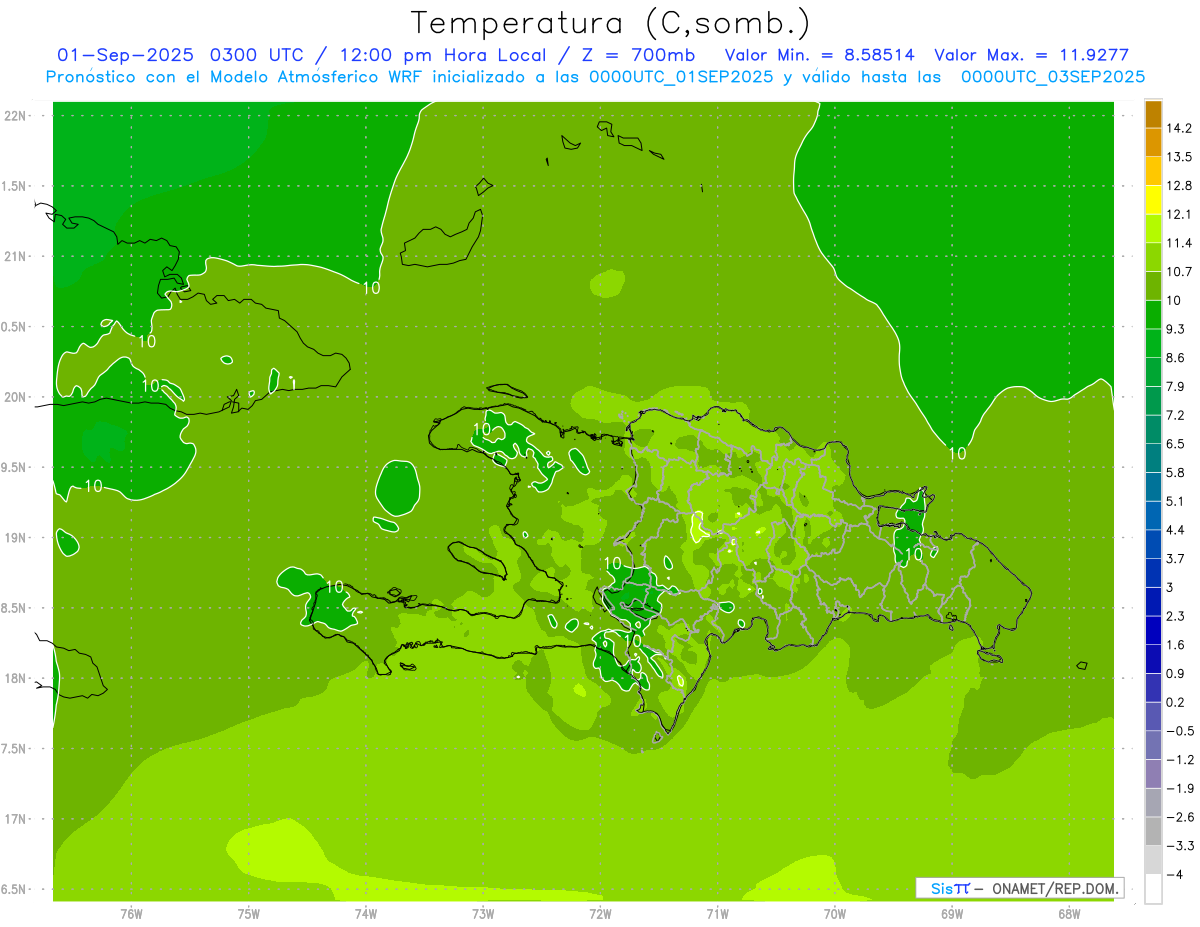Click the yellow swatch between 12.1 and 12.8
This screenshot has height=927, width=1200.
pos(1153,200)
